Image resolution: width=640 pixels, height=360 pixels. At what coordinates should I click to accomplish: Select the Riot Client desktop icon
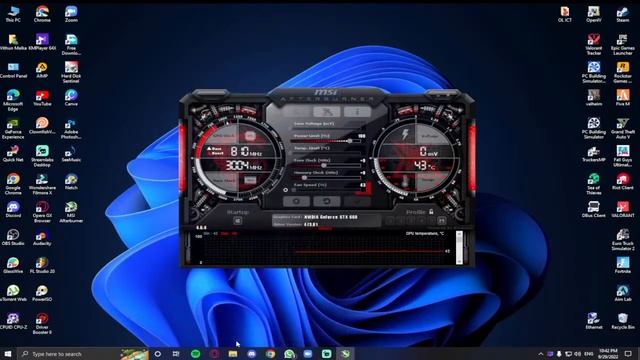622,182
